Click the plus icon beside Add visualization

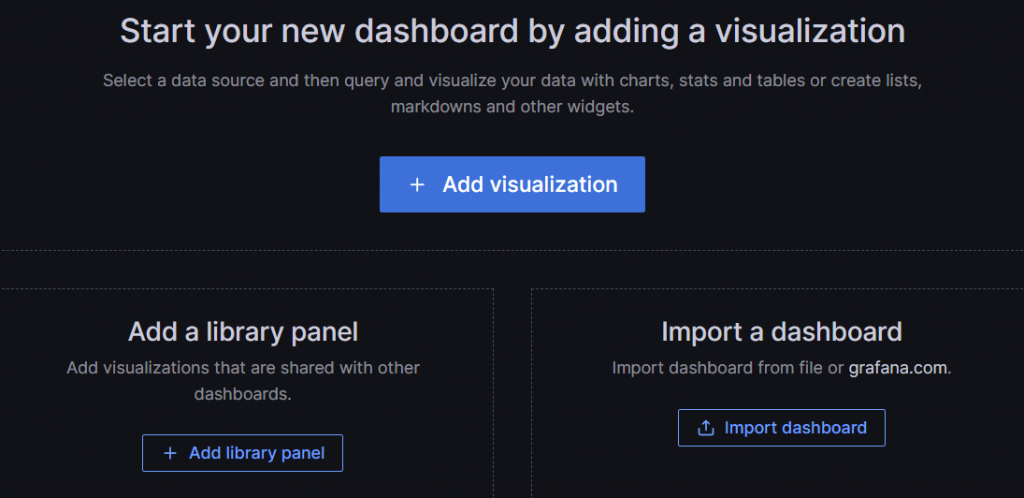click(417, 185)
